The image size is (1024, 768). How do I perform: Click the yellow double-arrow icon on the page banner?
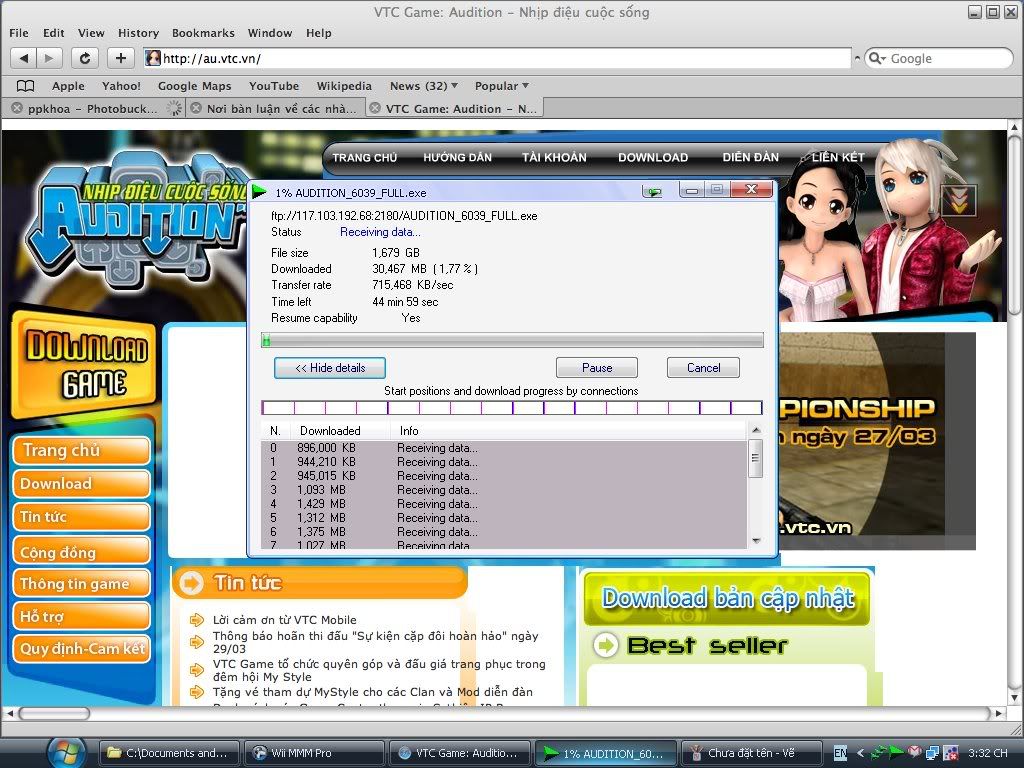959,200
